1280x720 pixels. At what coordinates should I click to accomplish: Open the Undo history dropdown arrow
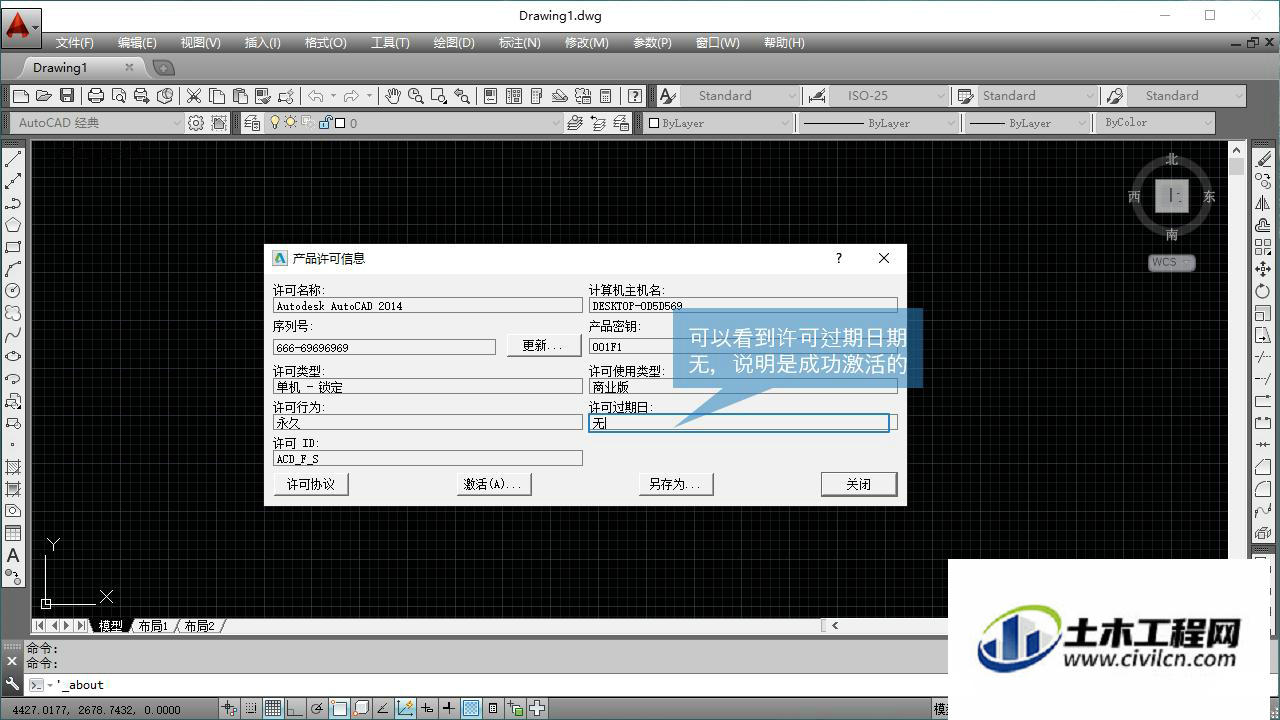point(333,96)
